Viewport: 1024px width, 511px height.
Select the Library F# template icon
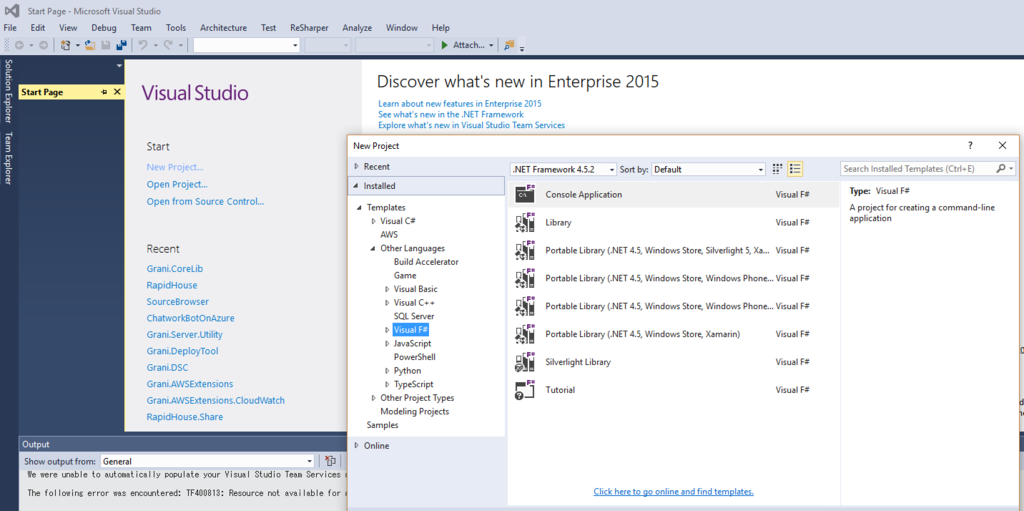(x=525, y=222)
